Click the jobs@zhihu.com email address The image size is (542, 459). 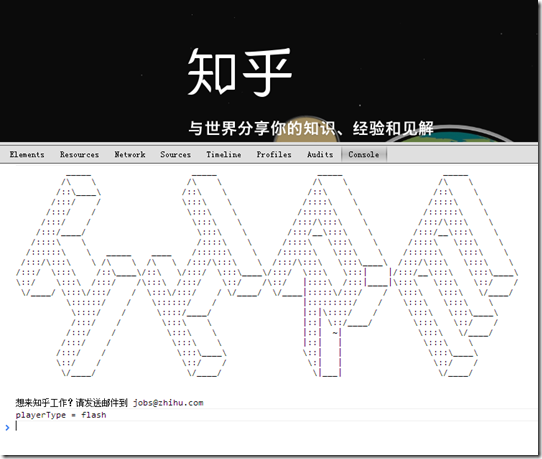168,403
